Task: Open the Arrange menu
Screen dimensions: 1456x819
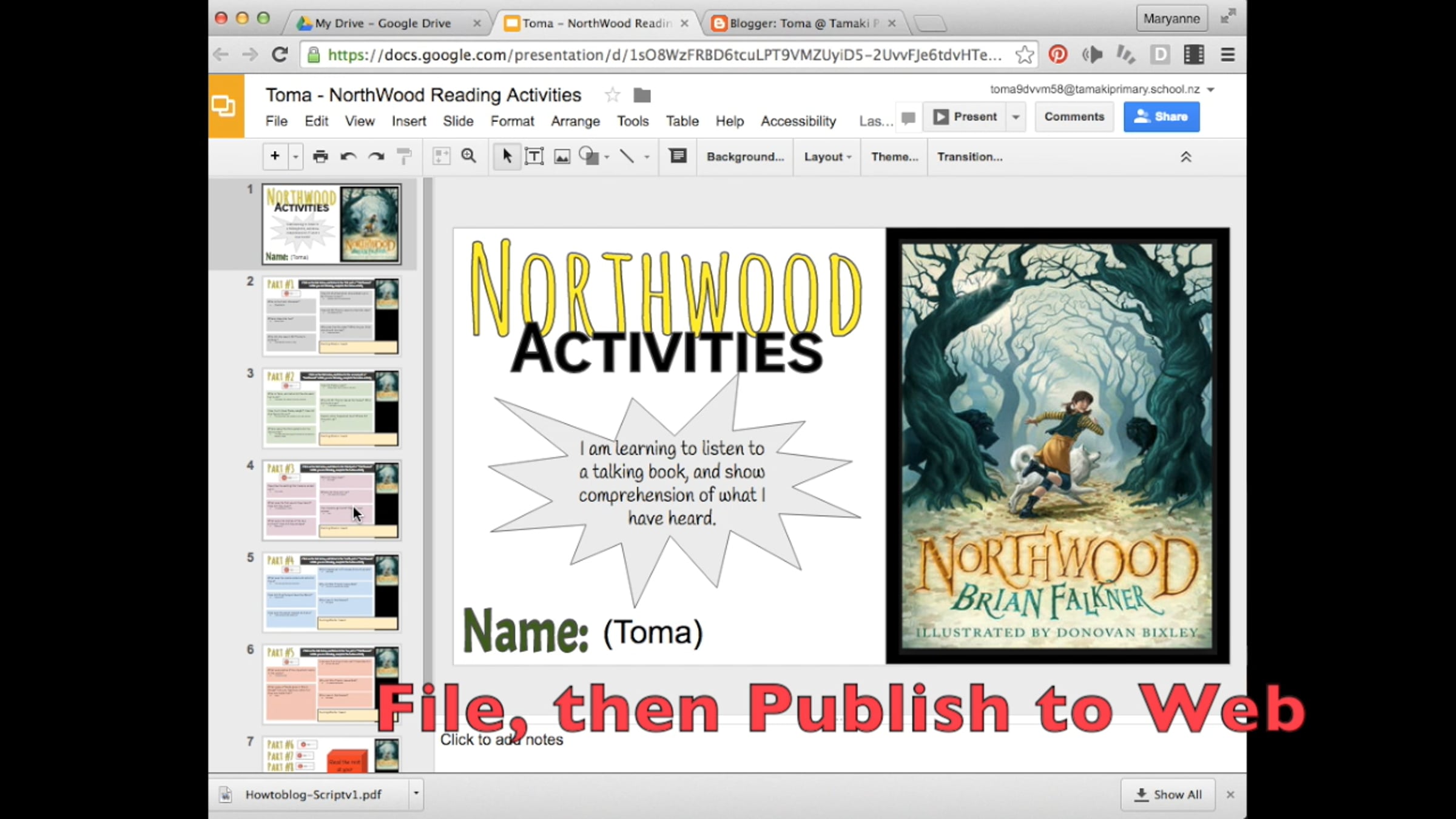Action: (575, 121)
